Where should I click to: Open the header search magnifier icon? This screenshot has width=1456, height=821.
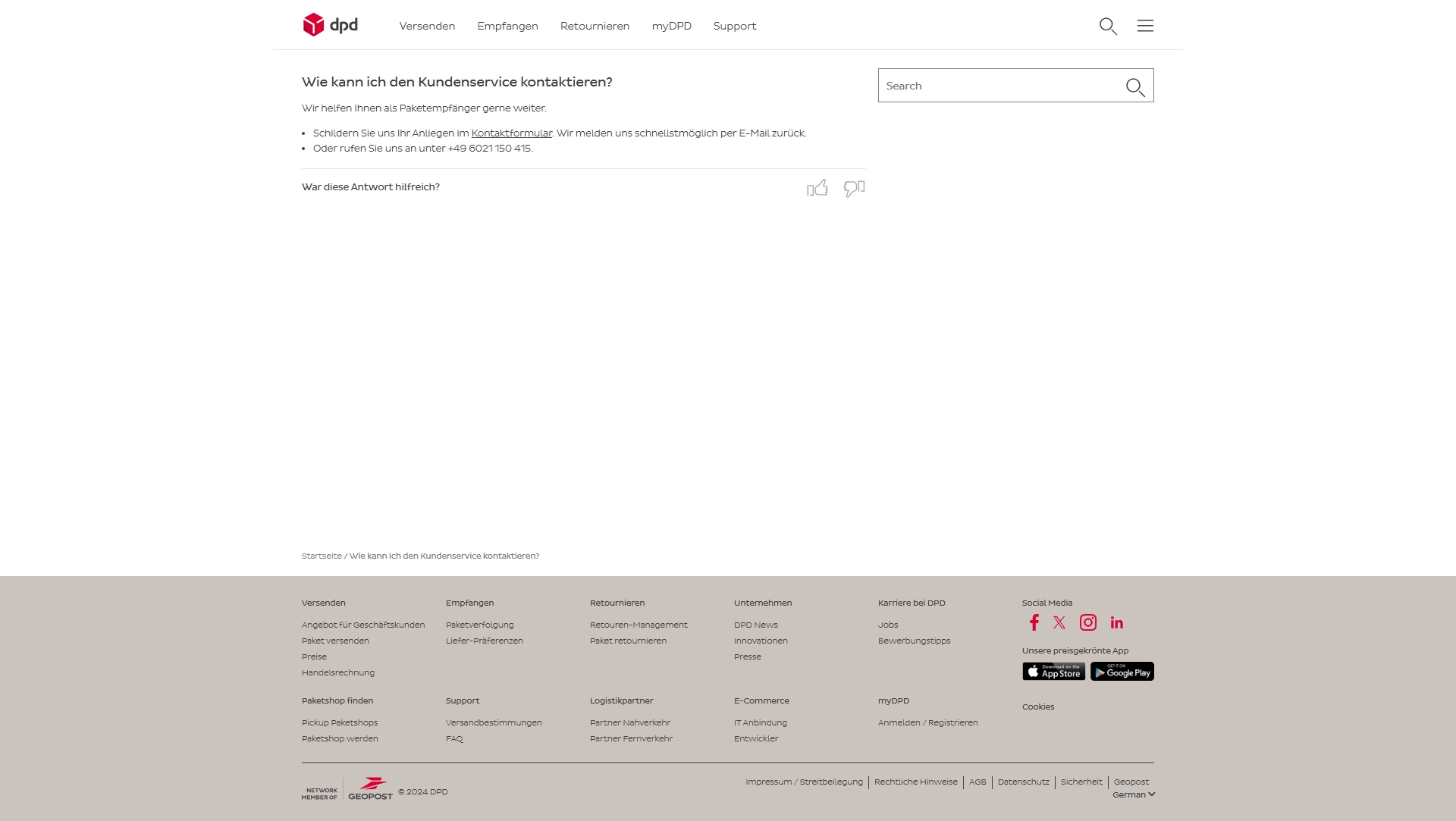tap(1108, 26)
